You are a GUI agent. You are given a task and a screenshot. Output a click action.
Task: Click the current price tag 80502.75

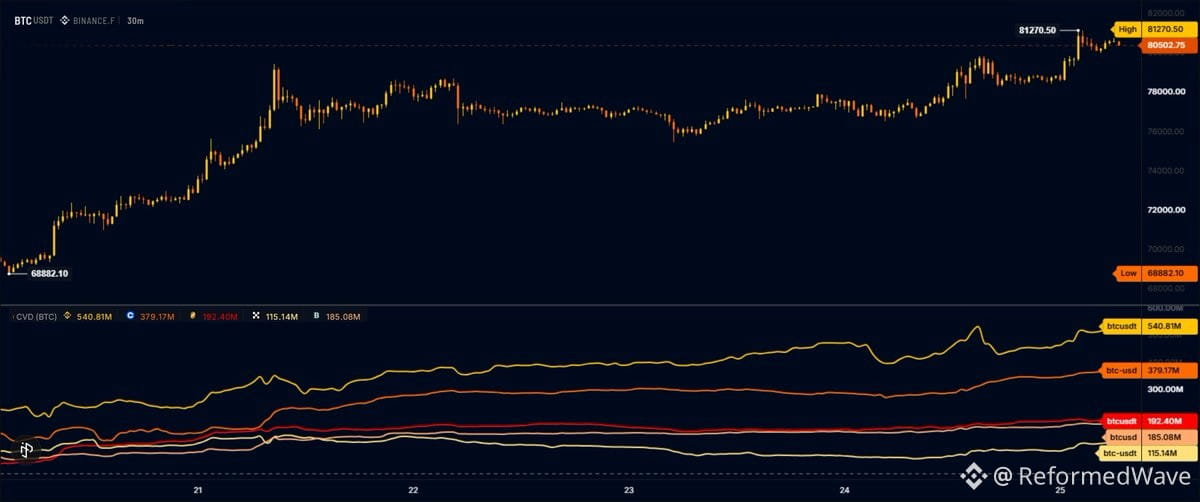click(1166, 44)
